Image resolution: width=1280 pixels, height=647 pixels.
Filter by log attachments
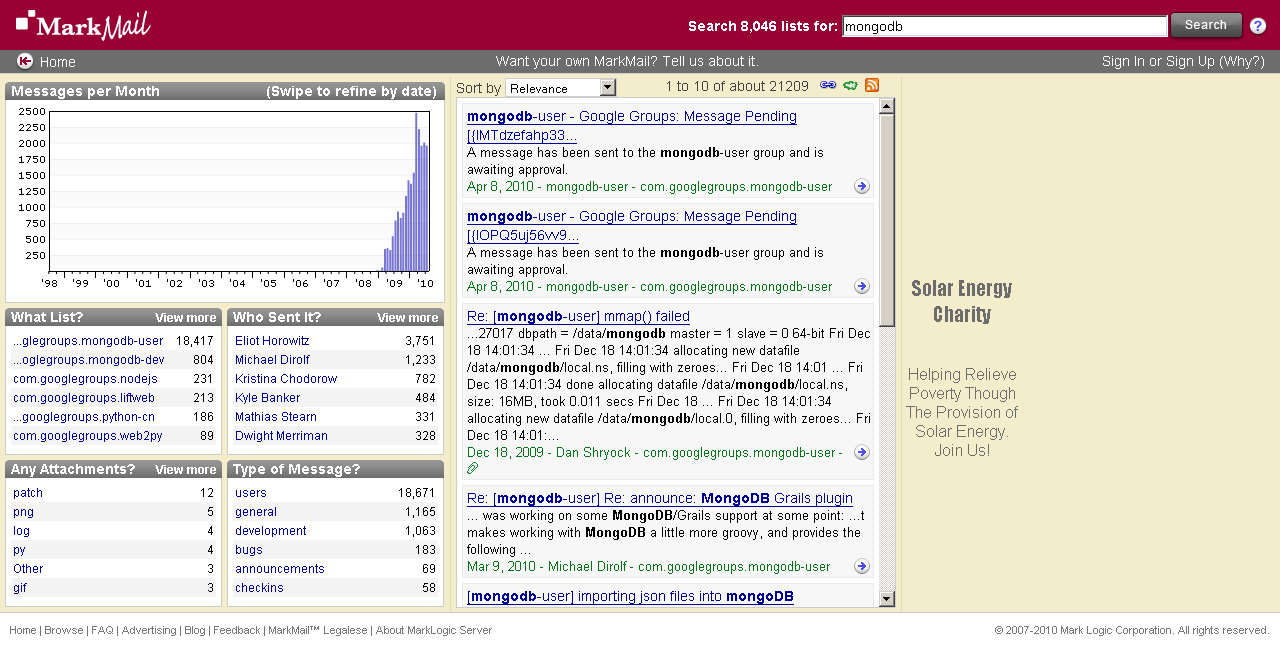coord(21,531)
